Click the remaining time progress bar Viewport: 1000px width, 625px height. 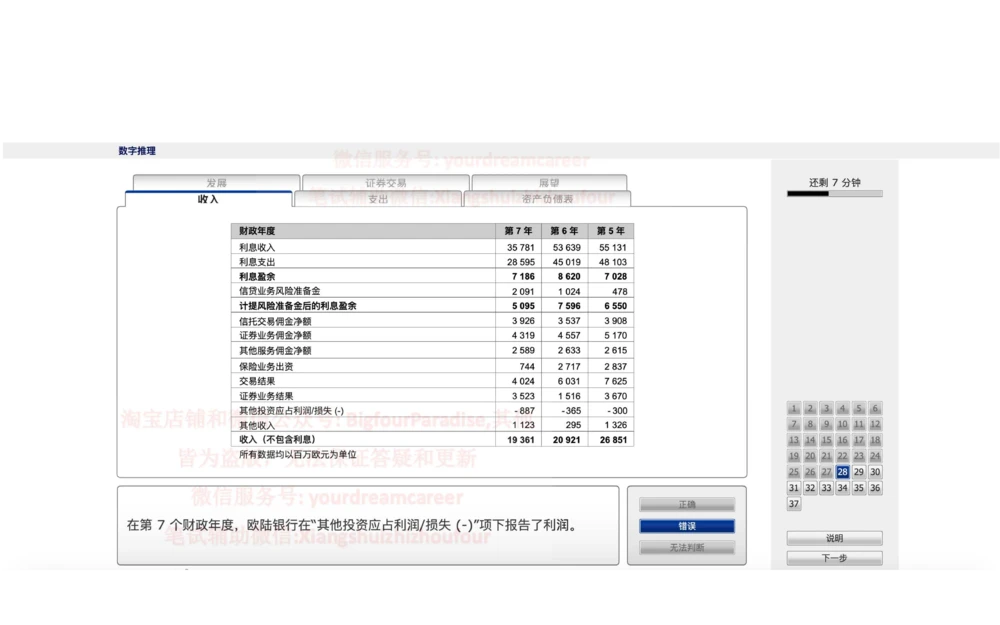(833, 192)
